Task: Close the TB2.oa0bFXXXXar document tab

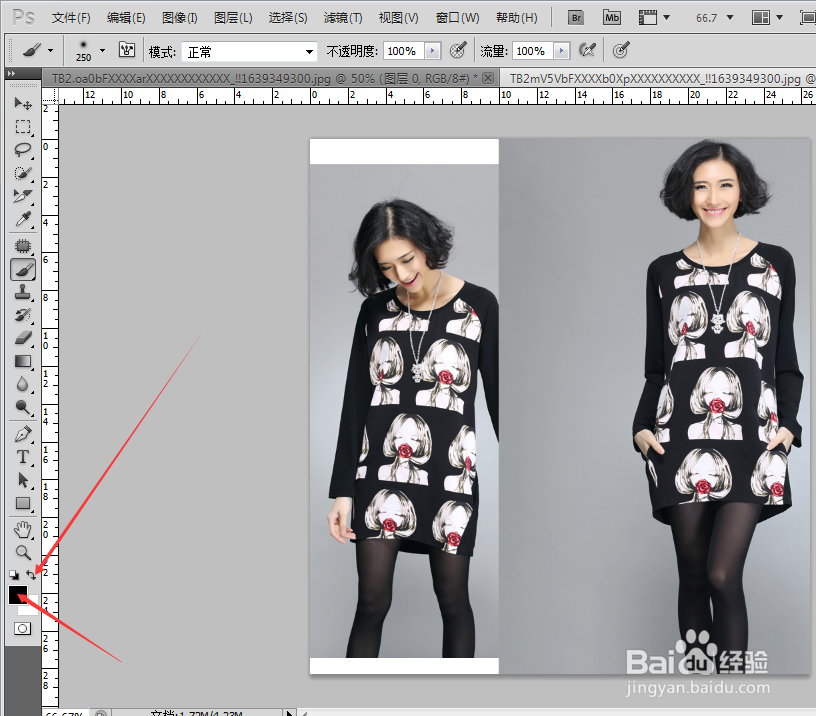Action: click(488, 78)
